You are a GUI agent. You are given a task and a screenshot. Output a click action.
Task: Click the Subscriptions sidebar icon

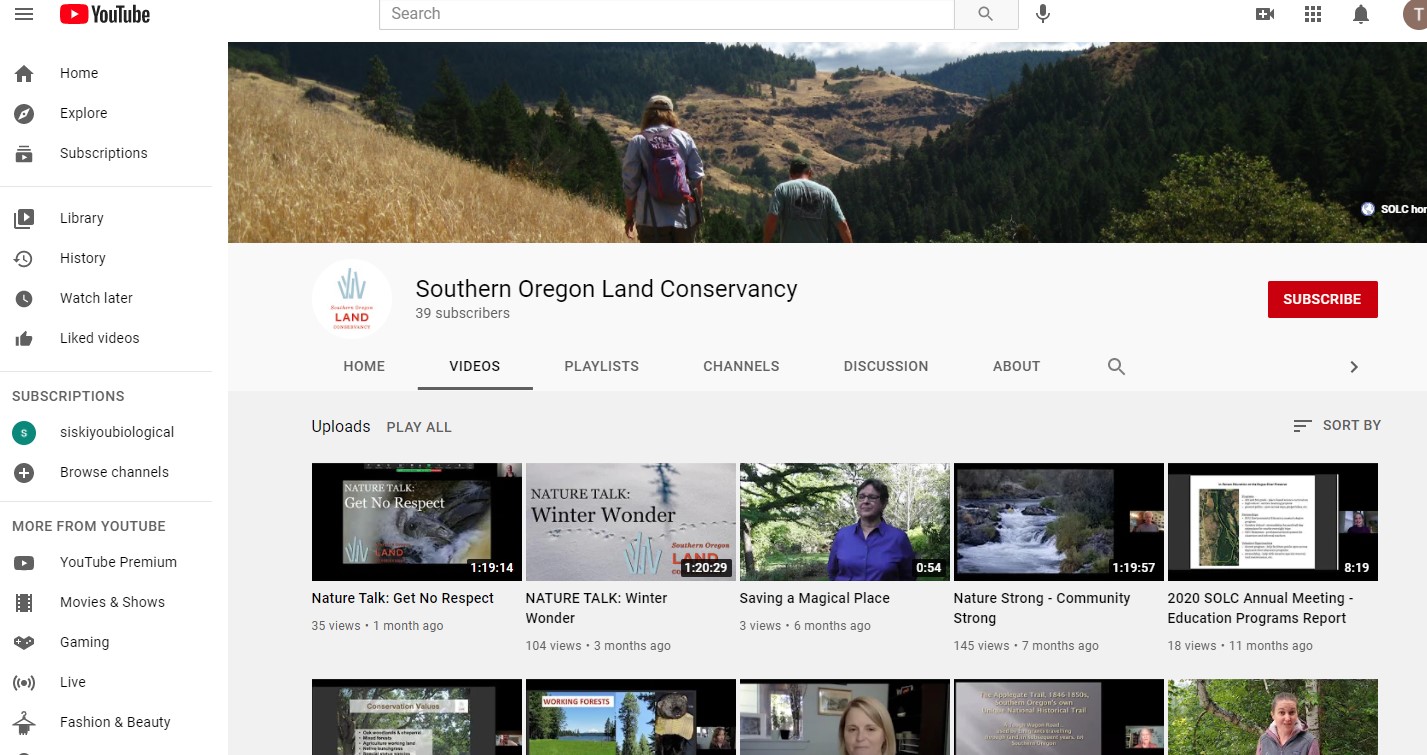24,153
